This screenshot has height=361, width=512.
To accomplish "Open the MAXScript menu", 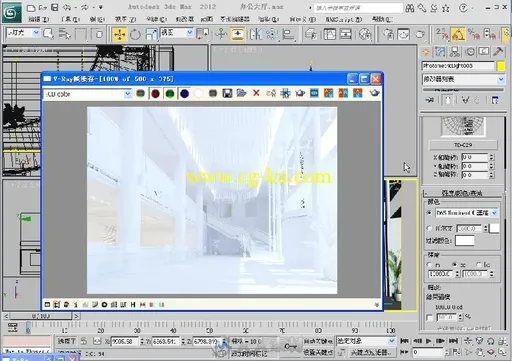I will tap(344, 19).
